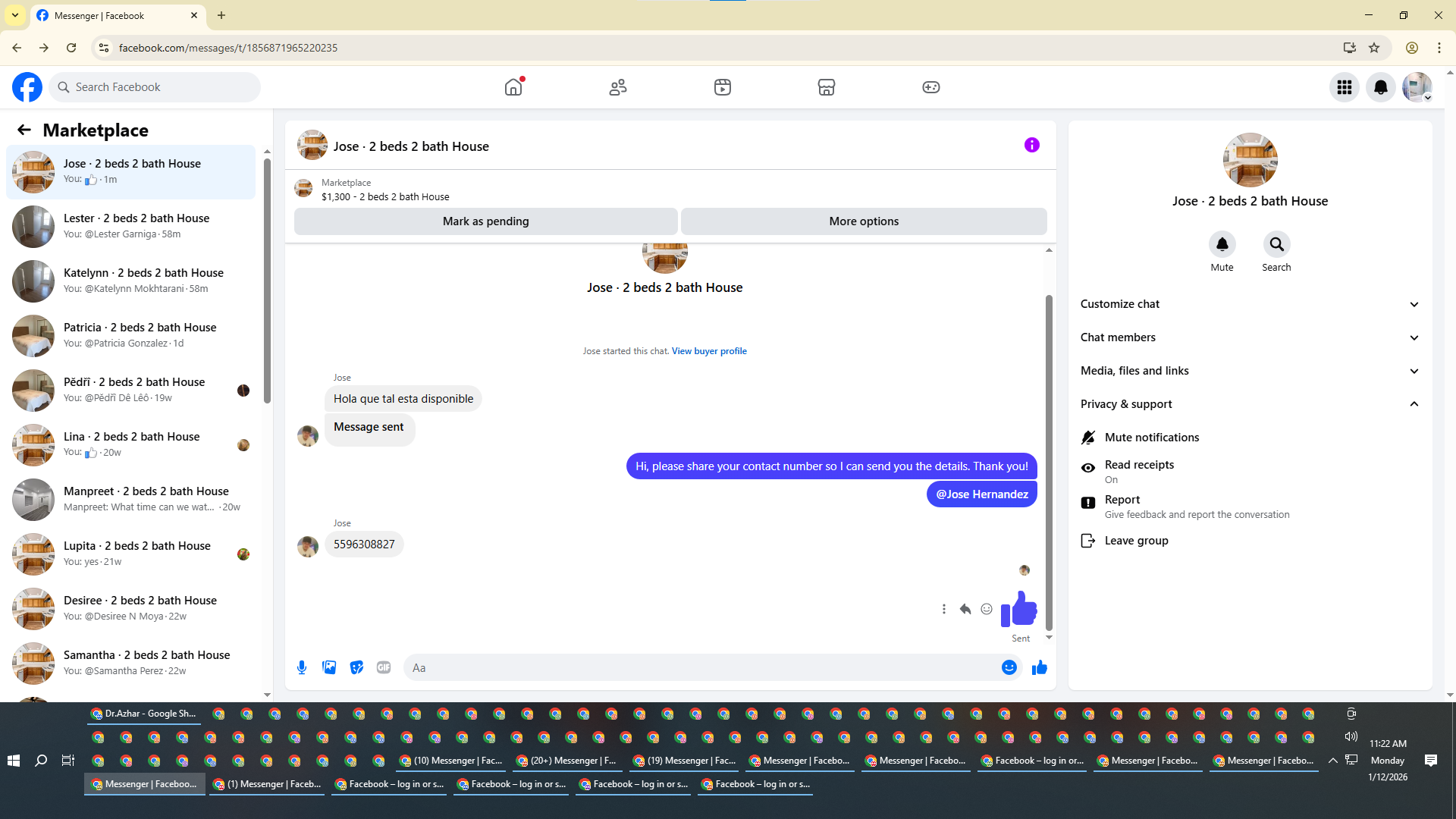Screen dimensions: 1456x819
Task: Click the voice clip microphone icon
Action: click(302, 667)
